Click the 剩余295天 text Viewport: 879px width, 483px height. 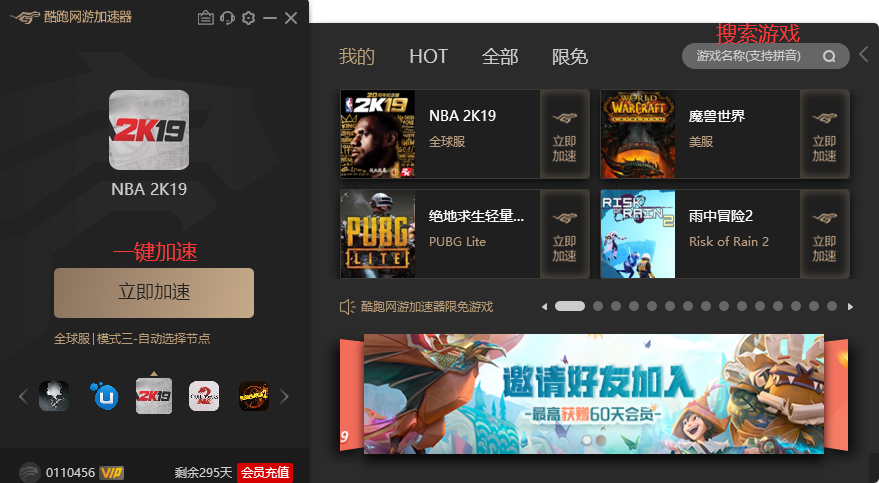203,472
